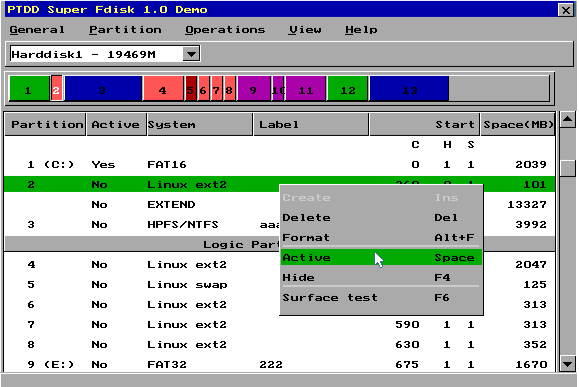
Task: Click space value 2047
Action: click(x=531, y=264)
